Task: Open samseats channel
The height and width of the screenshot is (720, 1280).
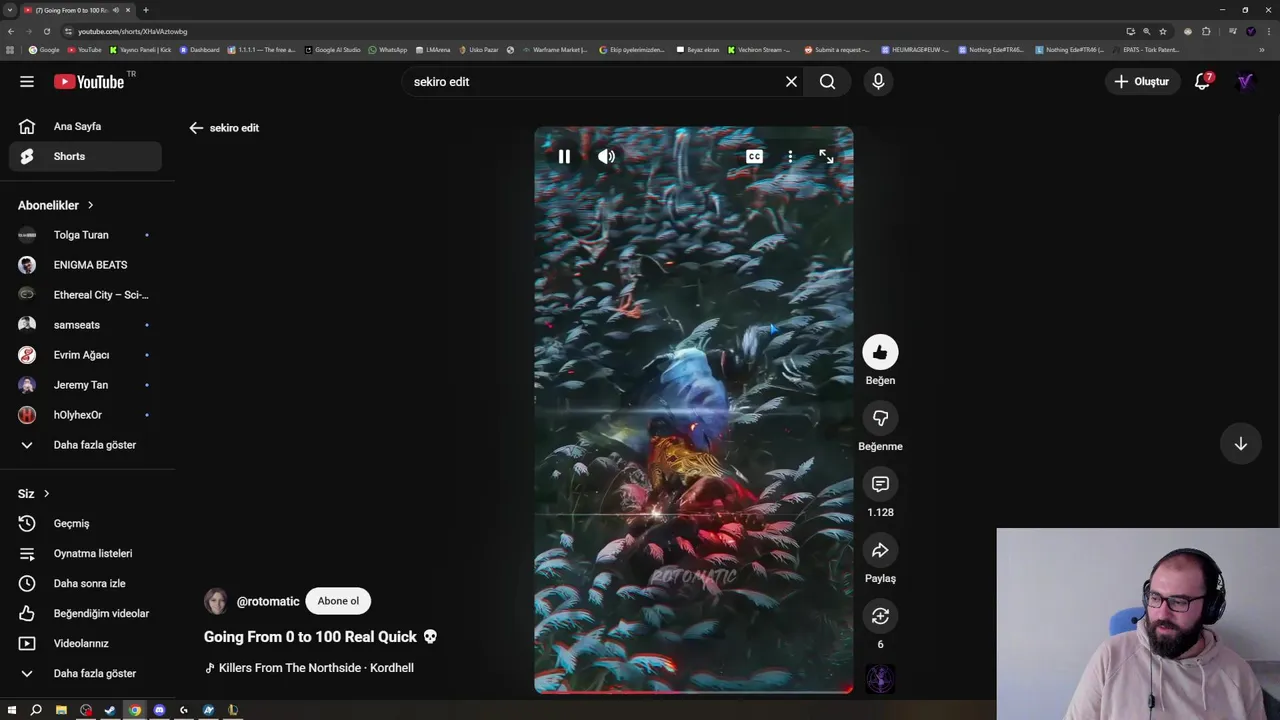Action: tap(86, 325)
